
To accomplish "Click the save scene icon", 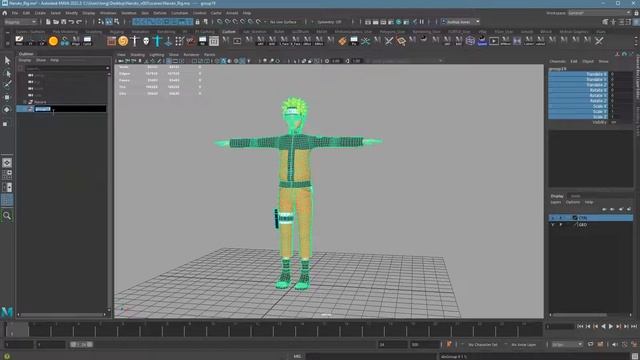I will tap(63, 22).
